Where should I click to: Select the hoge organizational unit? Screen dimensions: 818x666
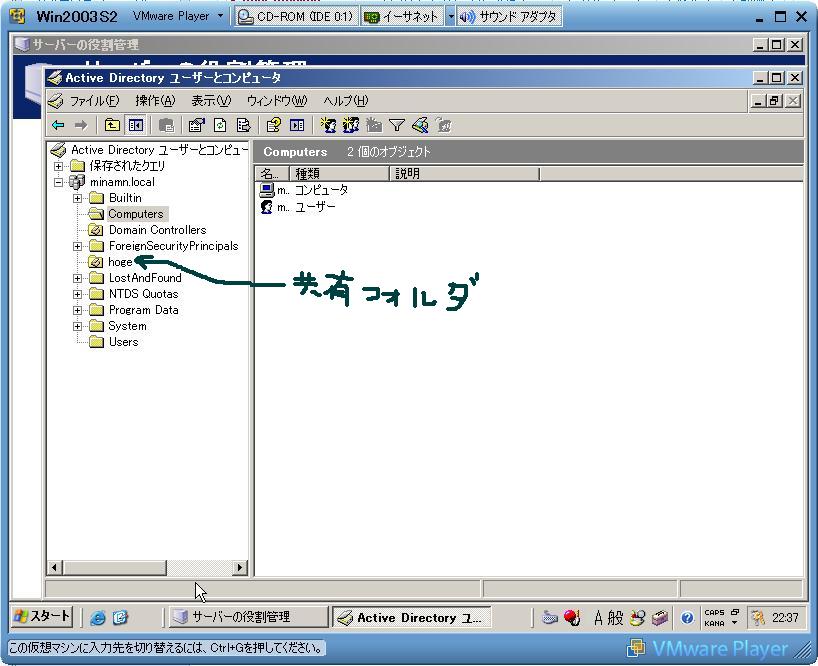[x=120, y=262]
